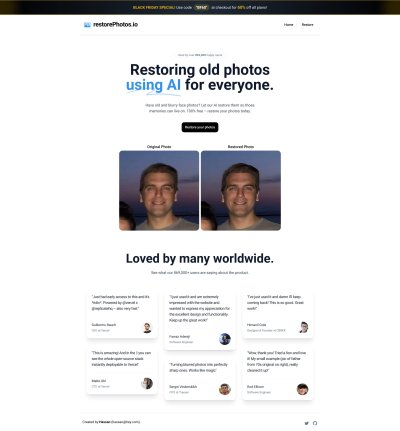Click the Restored Photo label
Screen dimensions: 400x431
pyautogui.click(x=241, y=147)
